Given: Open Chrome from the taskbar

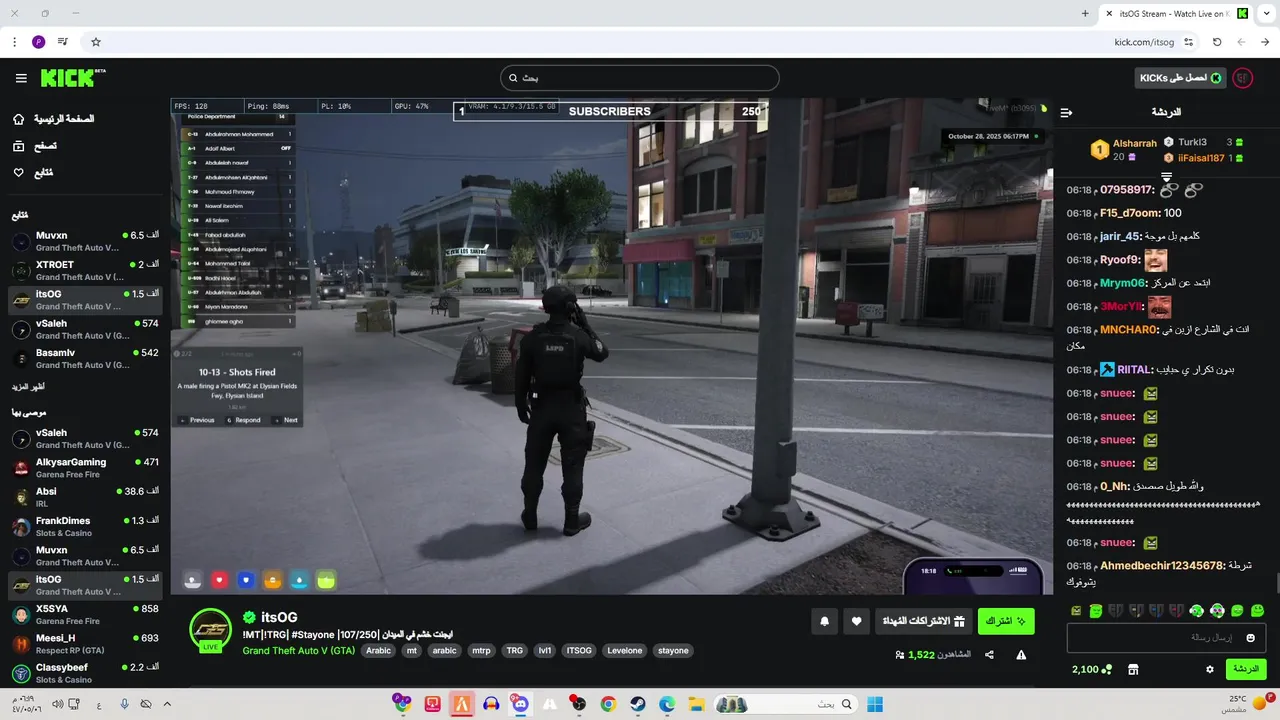Looking at the screenshot, I should click(608, 705).
